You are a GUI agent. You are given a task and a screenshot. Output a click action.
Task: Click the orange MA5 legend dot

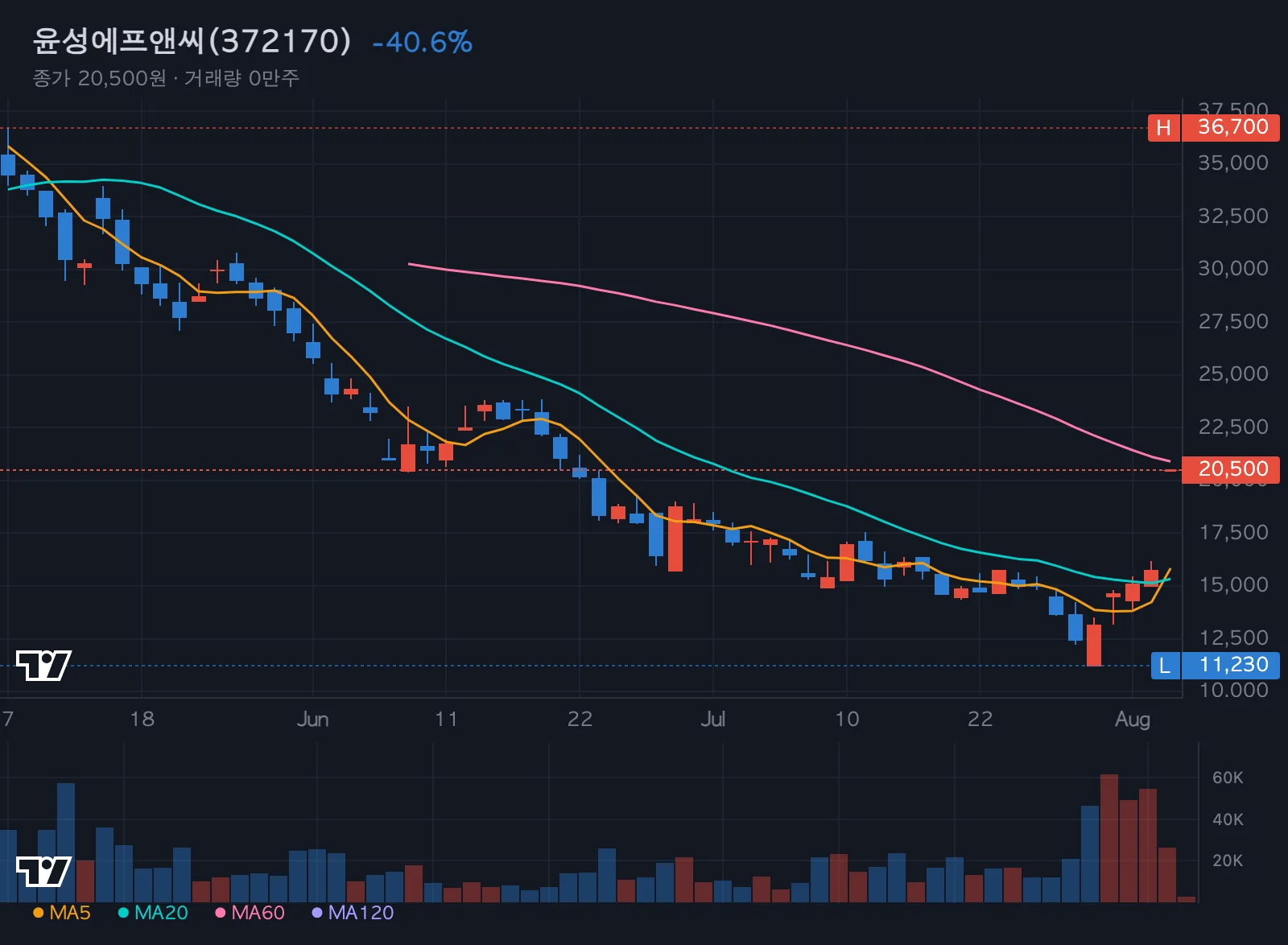coord(38,913)
